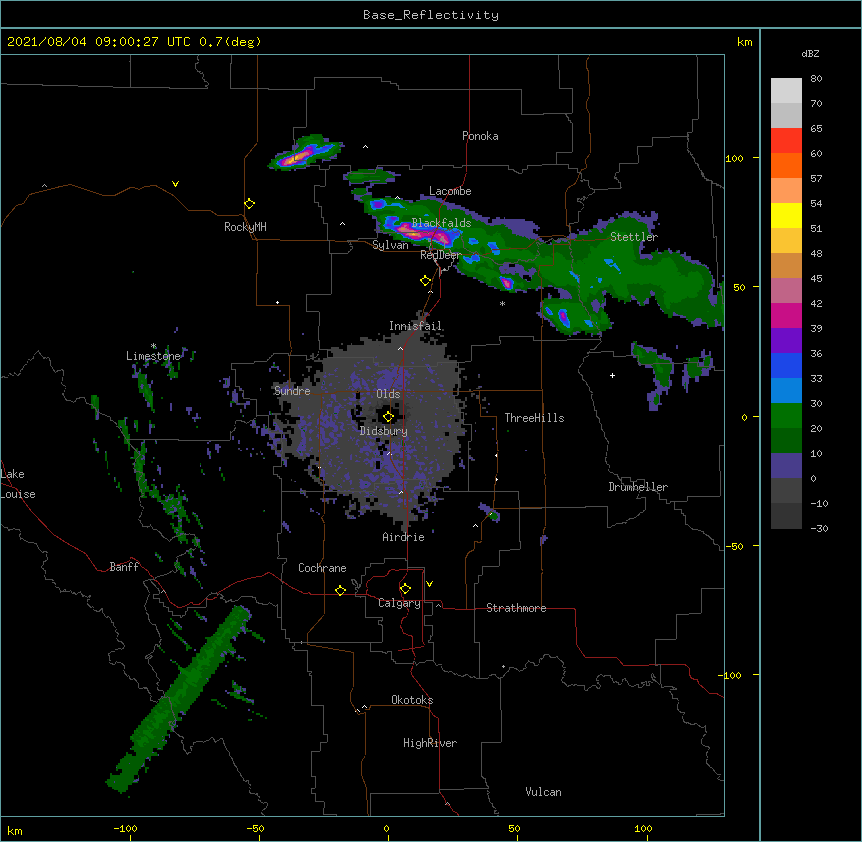Click the Ponoka city label
862x842 pixels.
click(x=480, y=136)
